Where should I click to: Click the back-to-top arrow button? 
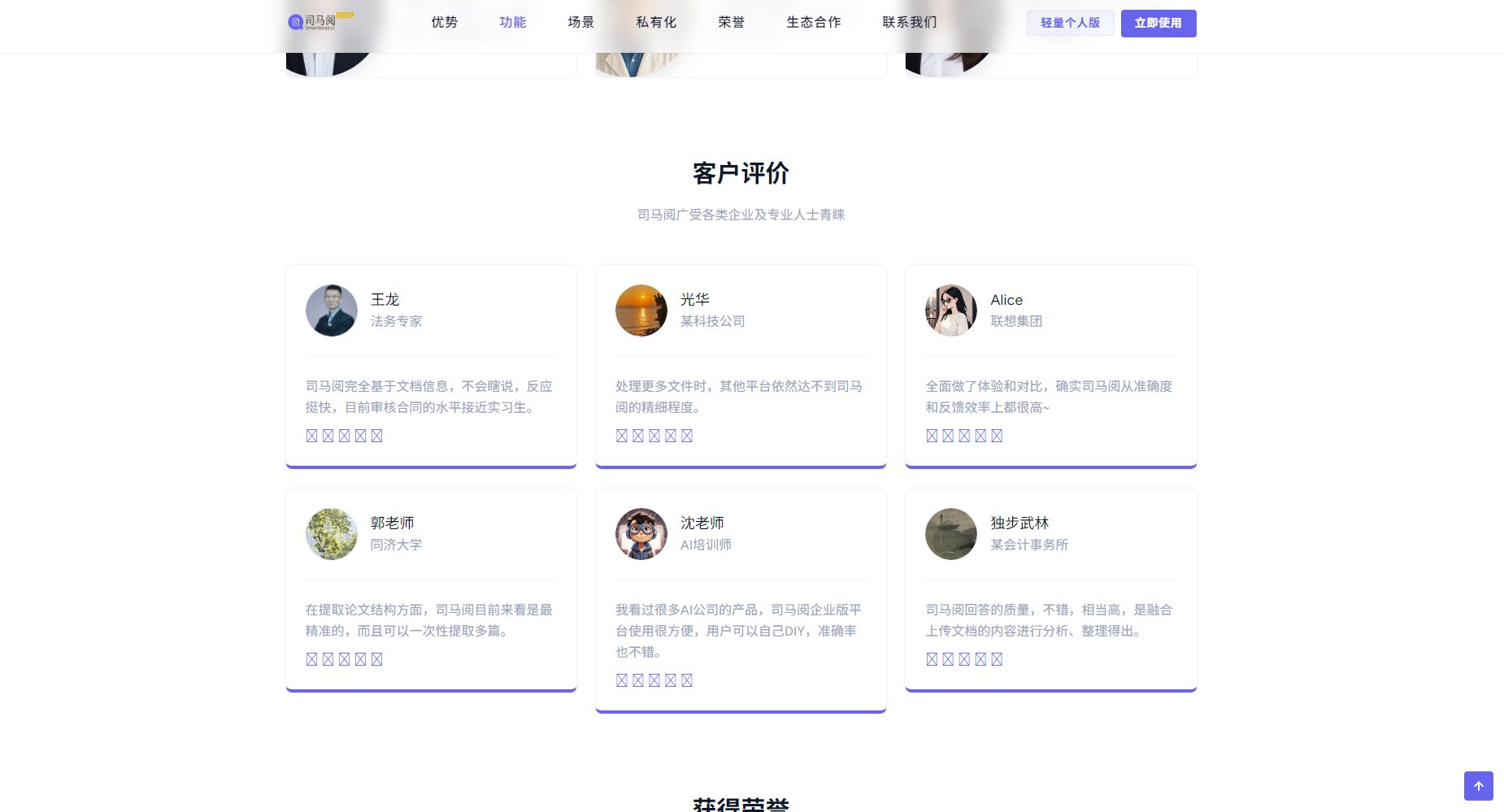[x=1477, y=785]
